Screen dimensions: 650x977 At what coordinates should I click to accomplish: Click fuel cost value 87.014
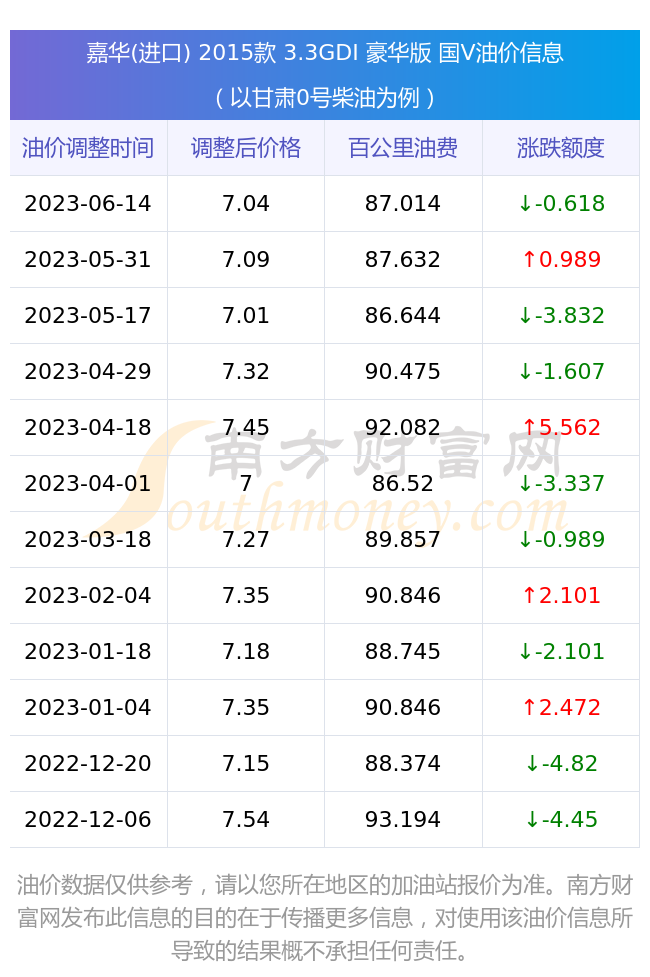coord(403,204)
